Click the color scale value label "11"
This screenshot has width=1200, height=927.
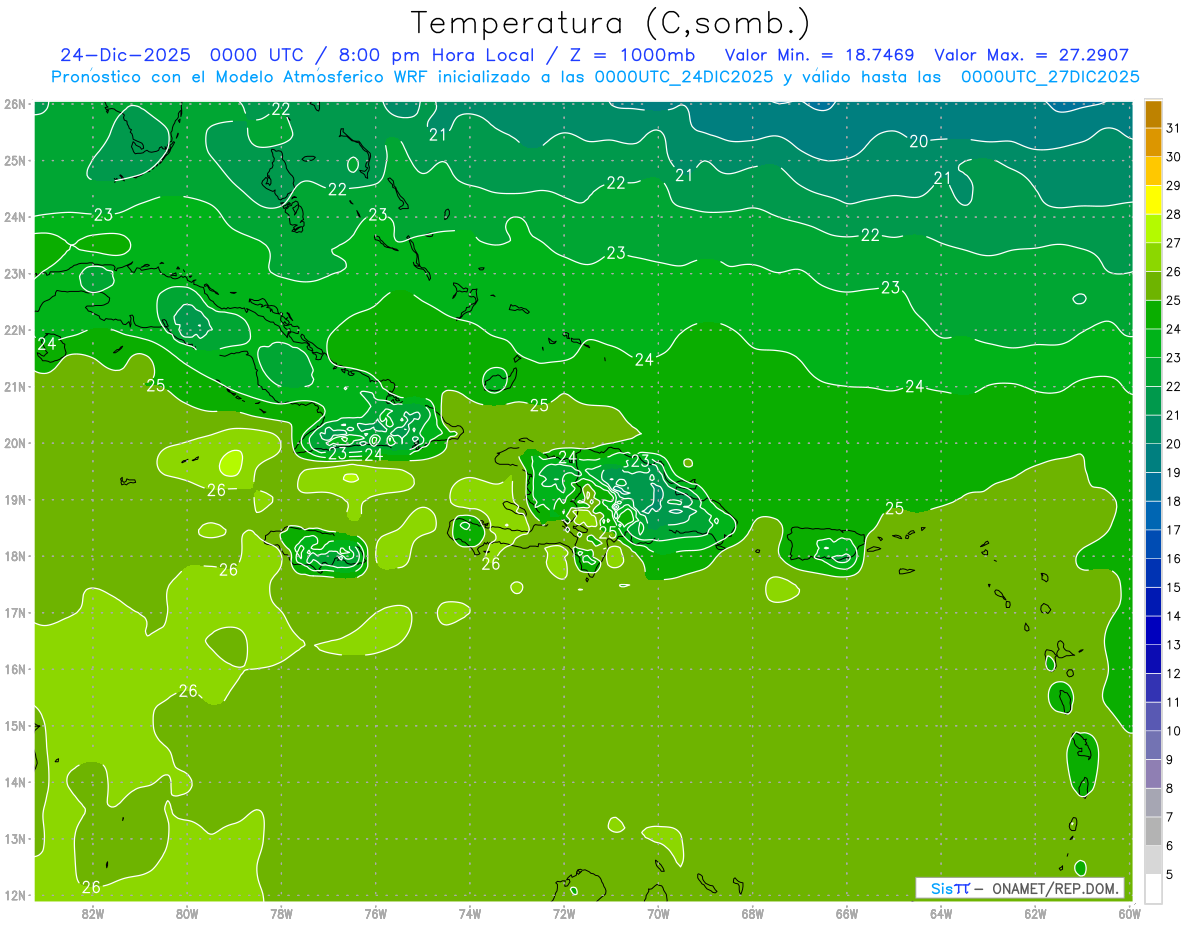click(1174, 702)
